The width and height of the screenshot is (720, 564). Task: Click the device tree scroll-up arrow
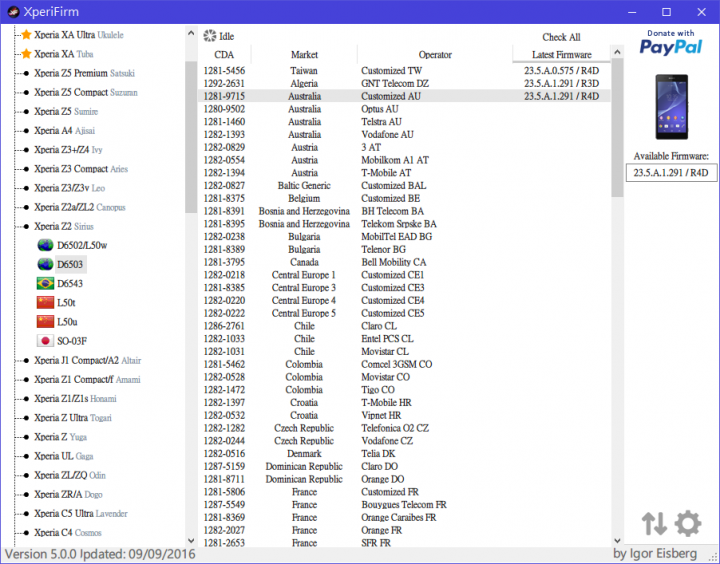point(191,33)
